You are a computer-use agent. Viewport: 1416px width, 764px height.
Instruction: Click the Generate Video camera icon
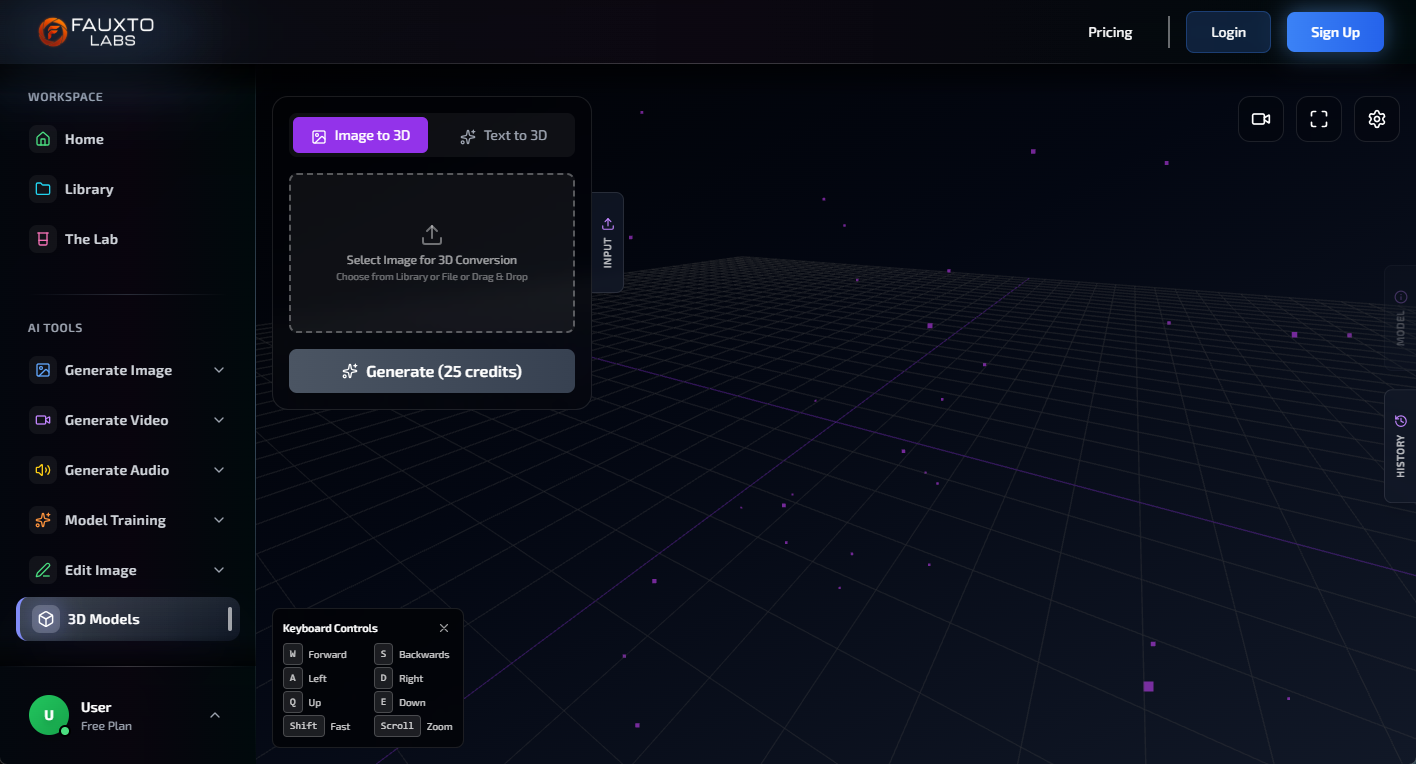[43, 420]
